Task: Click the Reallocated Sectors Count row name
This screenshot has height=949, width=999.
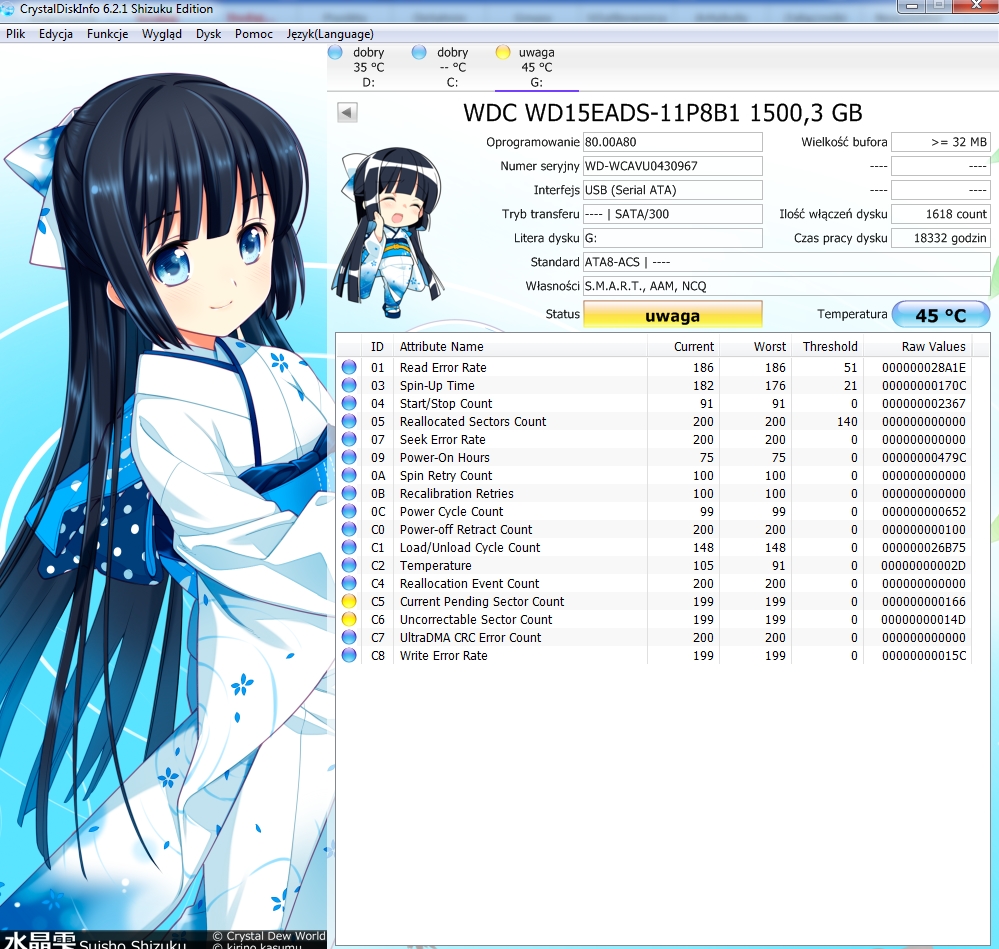Action: (x=473, y=421)
